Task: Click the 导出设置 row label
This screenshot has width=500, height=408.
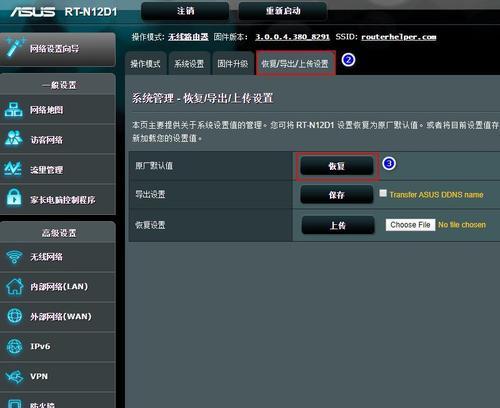Action: click(x=150, y=194)
